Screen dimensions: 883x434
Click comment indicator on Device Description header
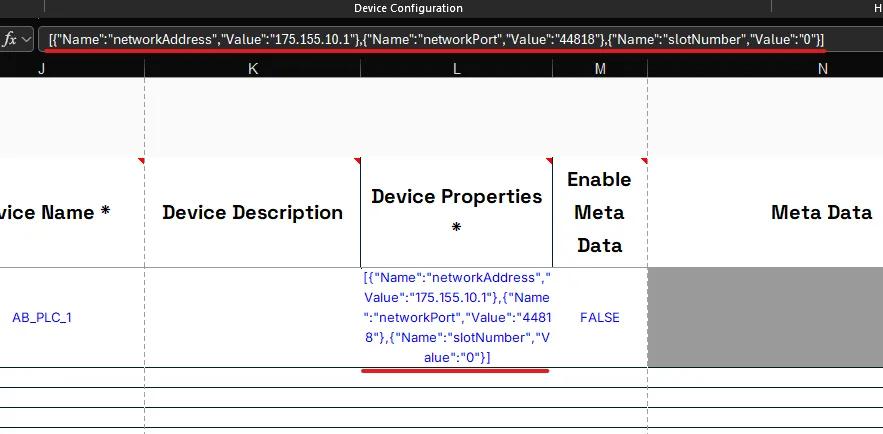[358, 160]
